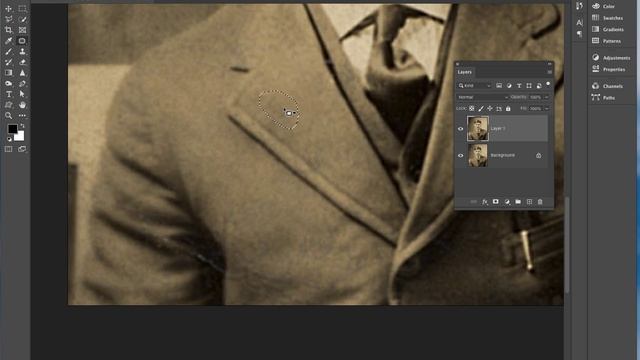Open the Normal blend mode dropdown
This screenshot has height=360, width=640.
pyautogui.click(x=482, y=97)
